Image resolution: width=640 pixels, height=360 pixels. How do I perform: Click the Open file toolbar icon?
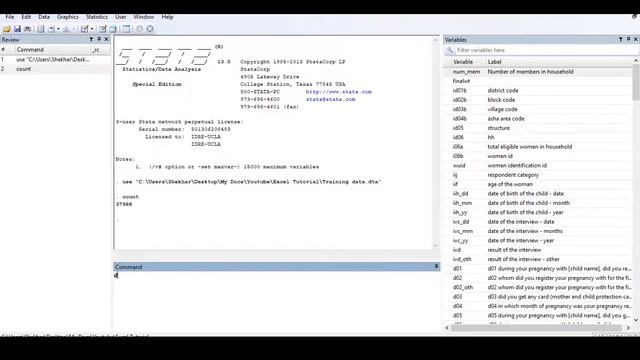7,29
